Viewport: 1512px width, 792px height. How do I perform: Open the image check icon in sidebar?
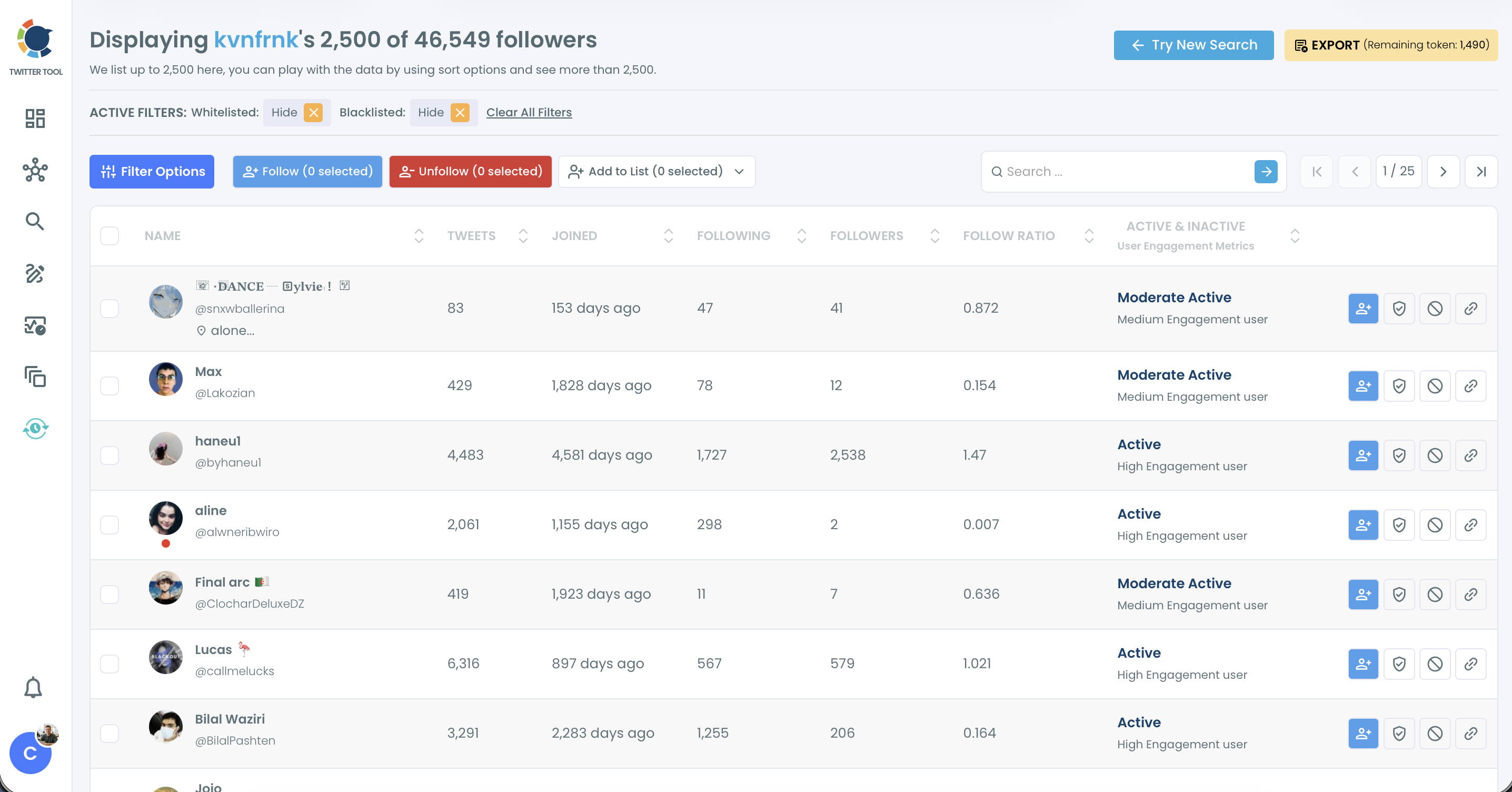coord(35,325)
